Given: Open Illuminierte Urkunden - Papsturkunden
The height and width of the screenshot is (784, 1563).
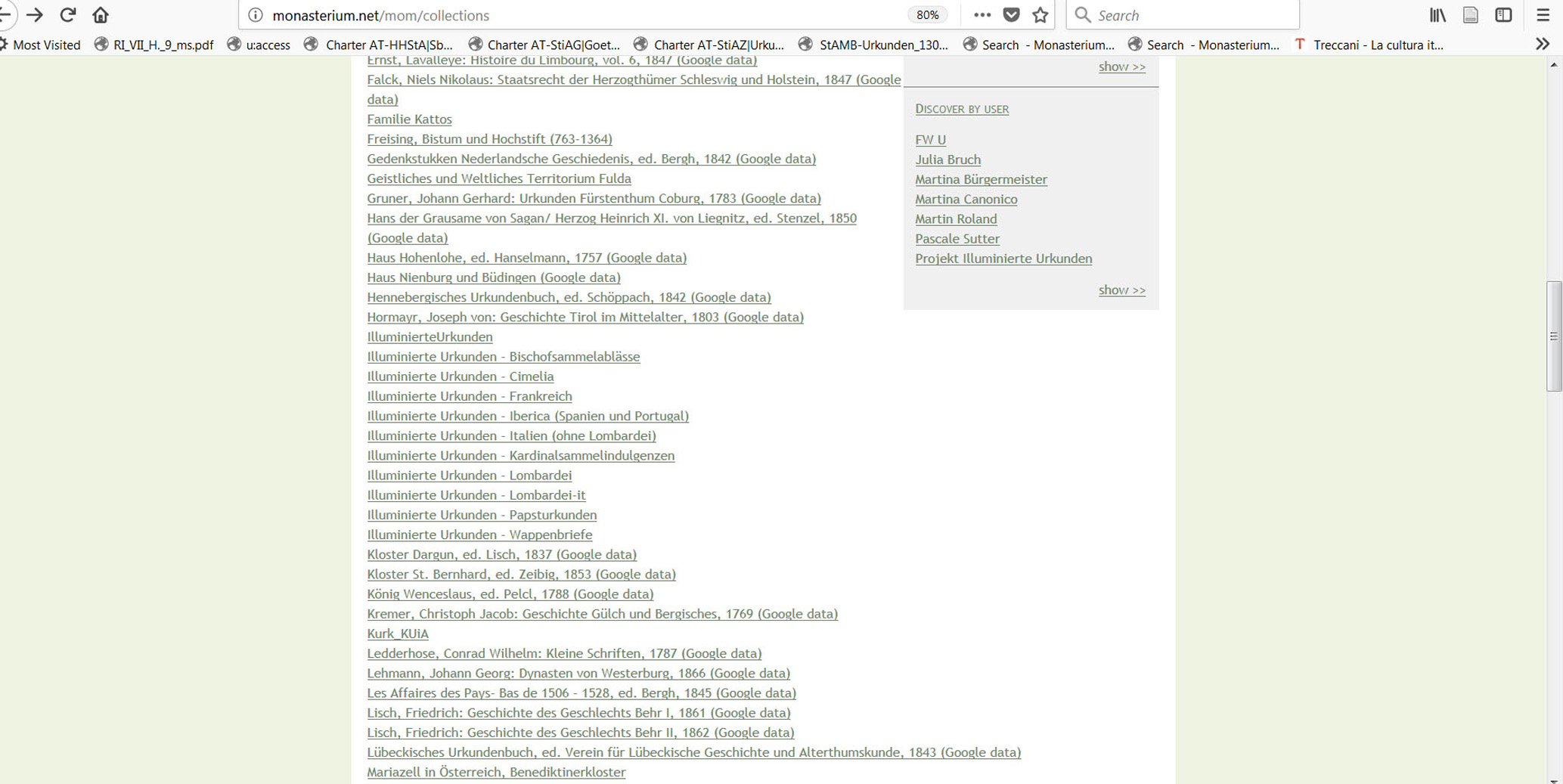Looking at the screenshot, I should point(482,515).
